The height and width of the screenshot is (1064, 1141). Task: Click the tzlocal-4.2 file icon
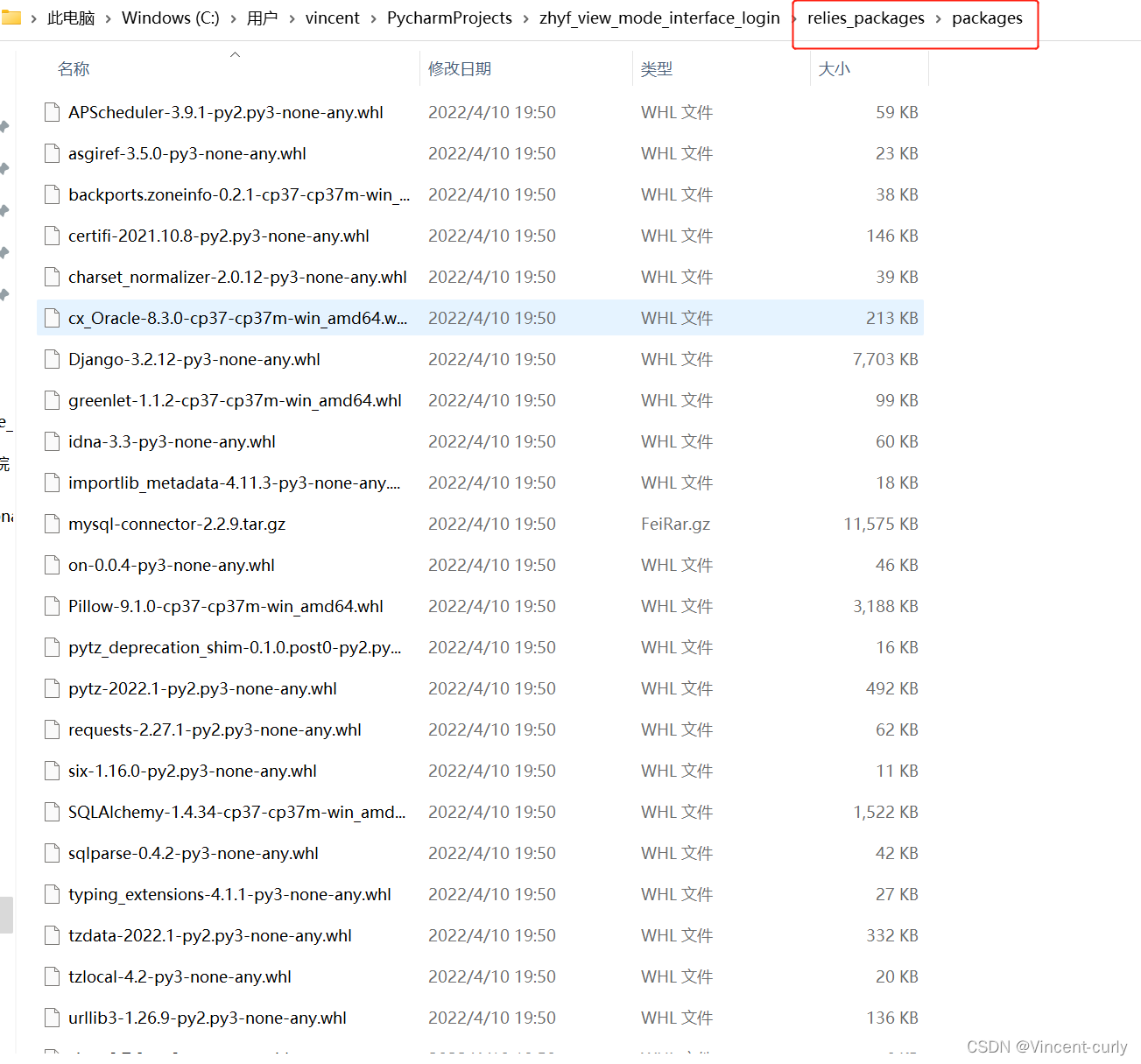tap(53, 976)
